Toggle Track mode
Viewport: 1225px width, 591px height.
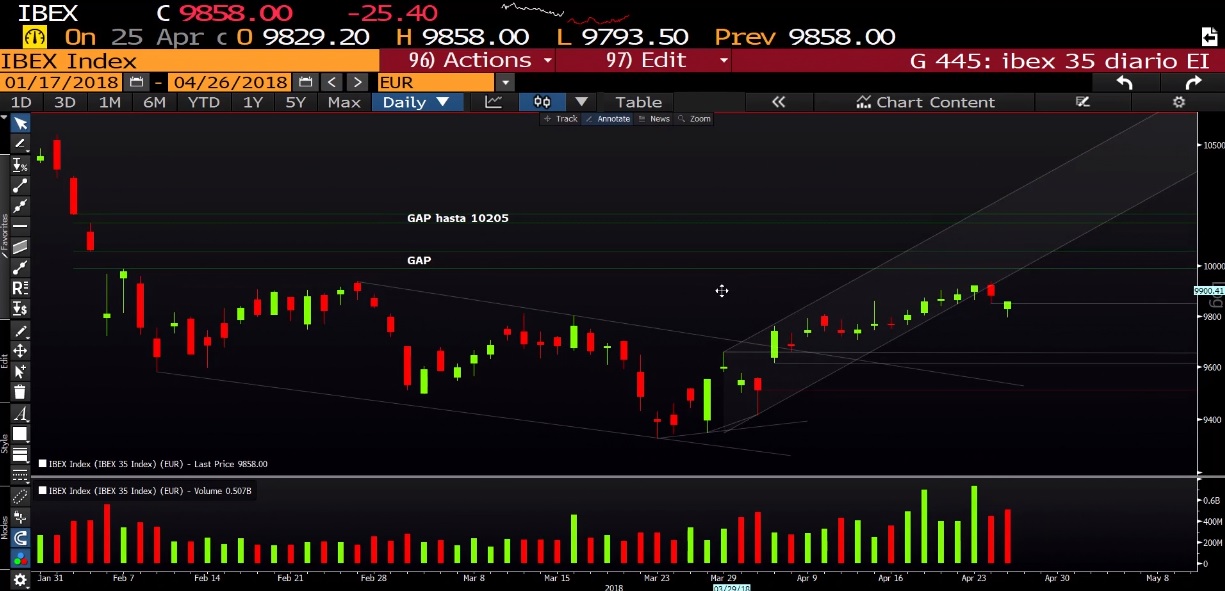(x=561, y=119)
